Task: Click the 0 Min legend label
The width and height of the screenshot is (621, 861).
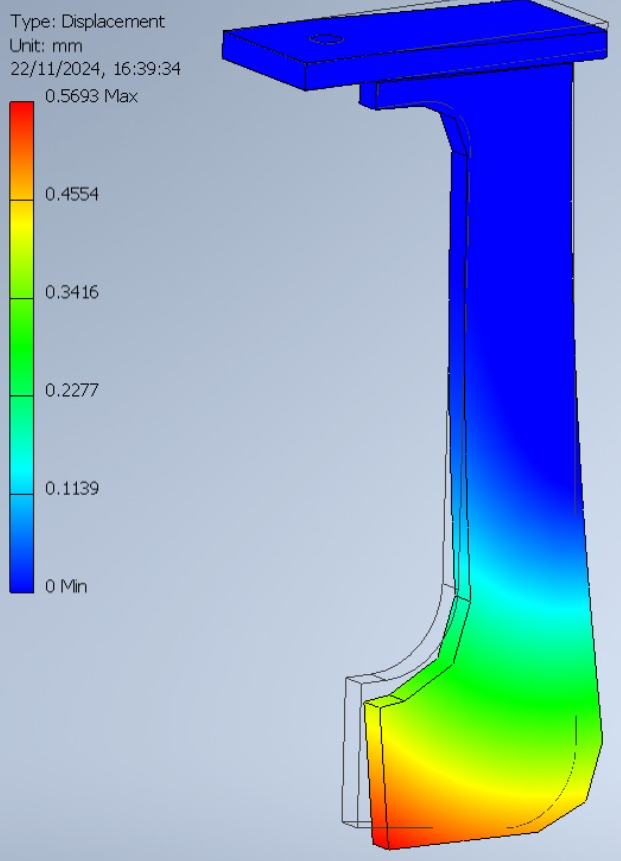Action: click(66, 586)
